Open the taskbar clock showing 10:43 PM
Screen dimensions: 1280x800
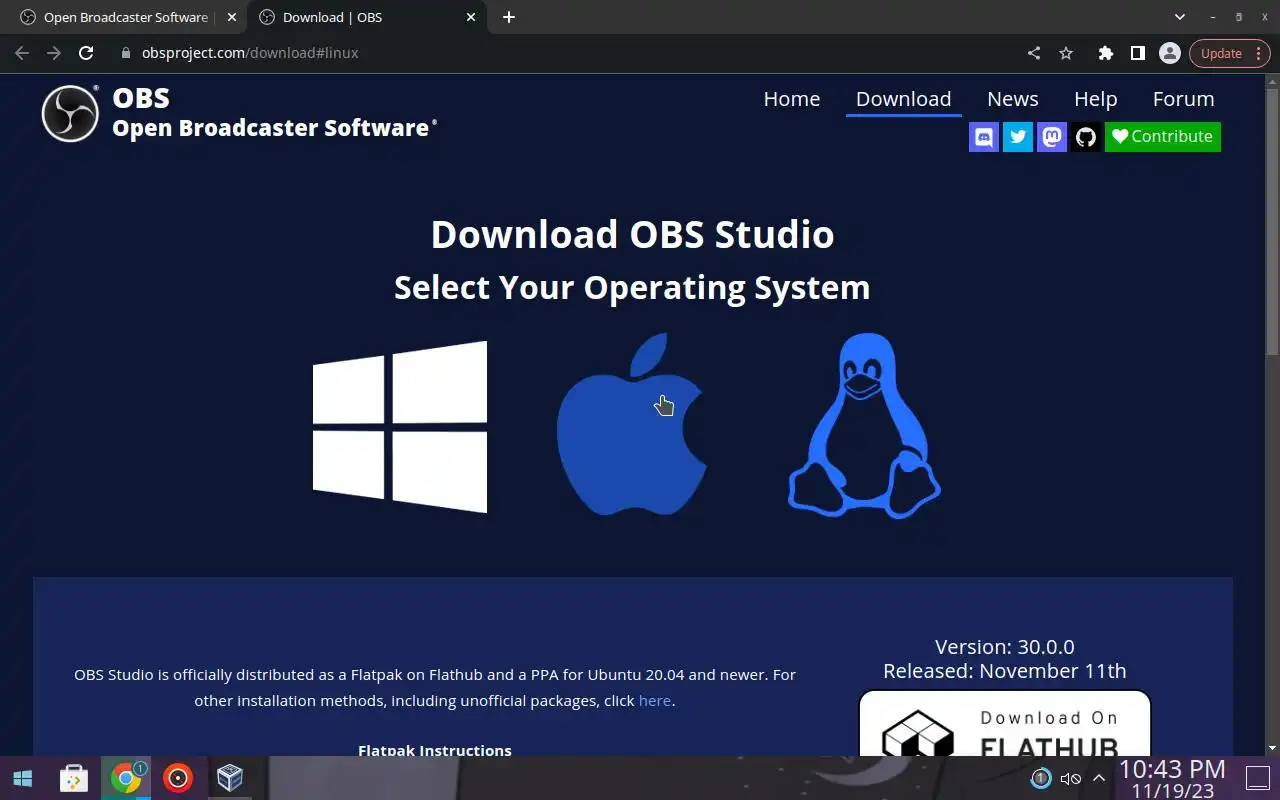[1172, 779]
